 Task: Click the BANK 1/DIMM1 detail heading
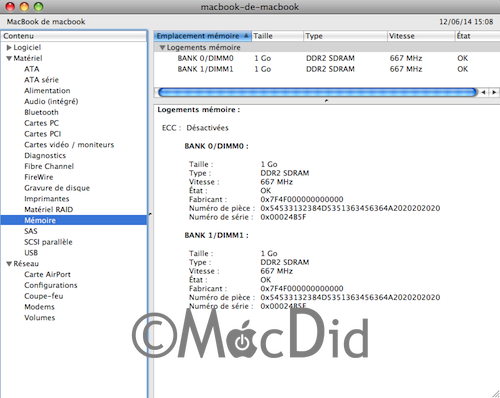coord(216,235)
